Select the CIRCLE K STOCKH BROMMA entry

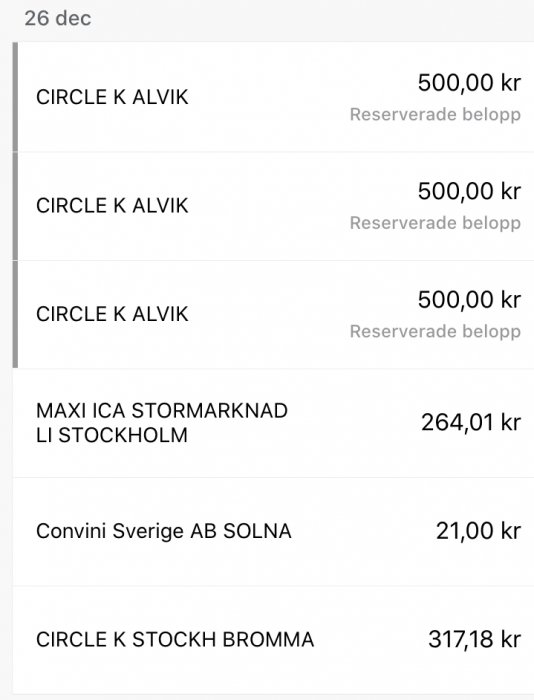(273, 640)
